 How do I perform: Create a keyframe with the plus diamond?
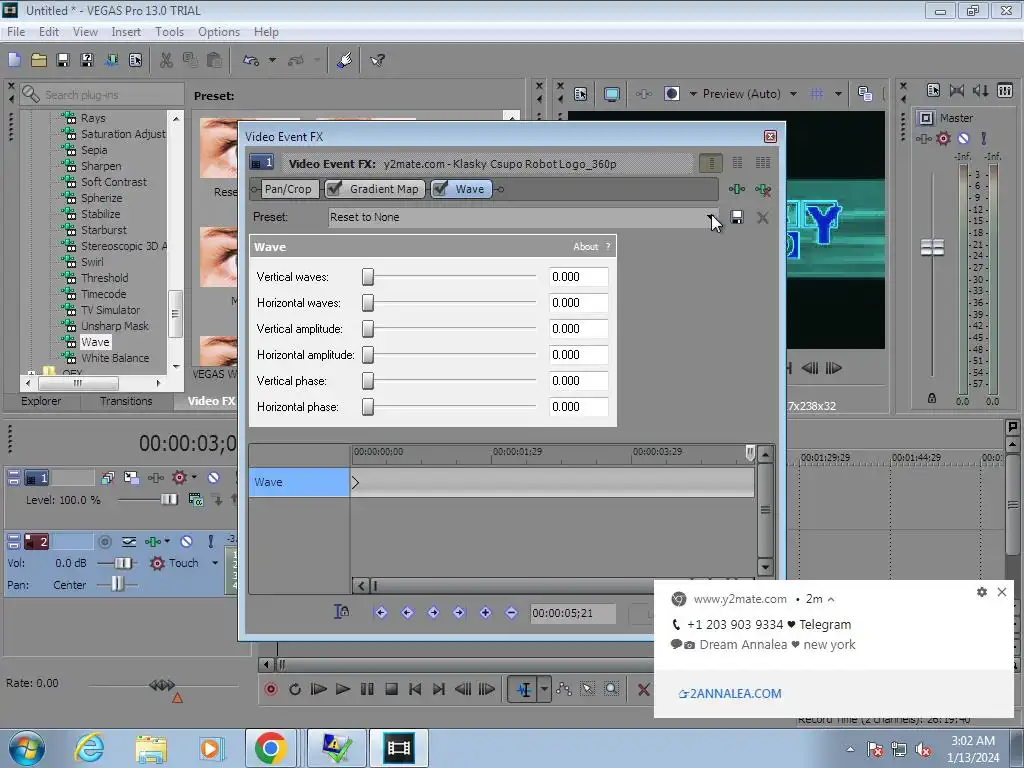click(x=485, y=613)
